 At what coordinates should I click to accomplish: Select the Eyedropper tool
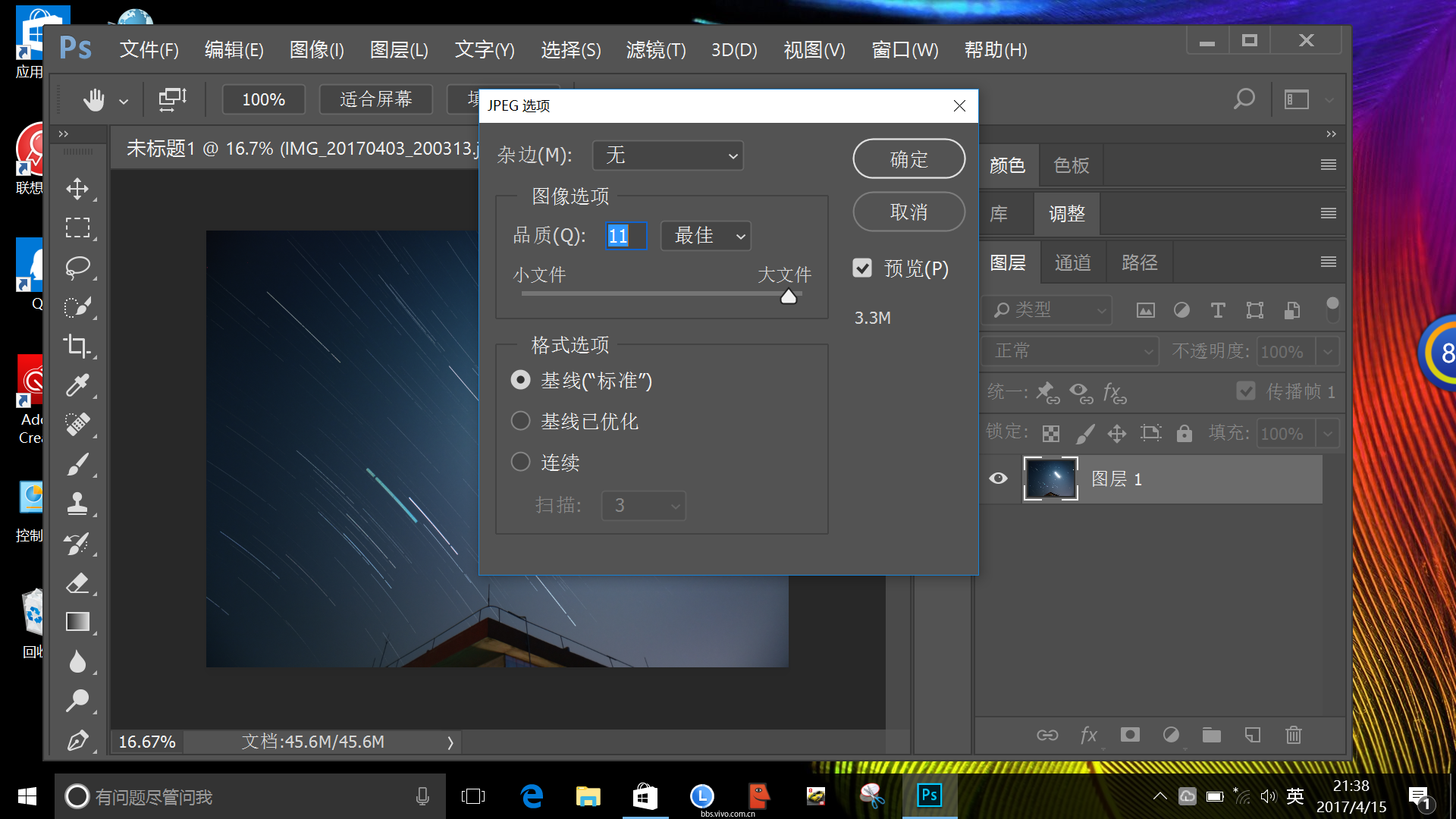77,386
